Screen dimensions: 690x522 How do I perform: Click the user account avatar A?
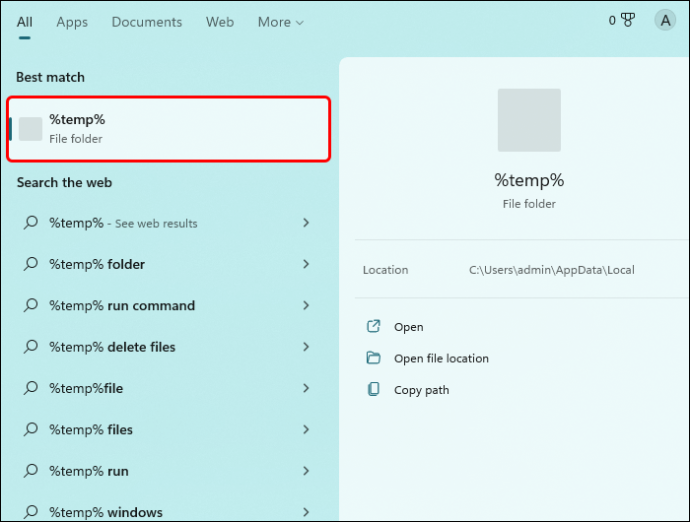pos(665,20)
